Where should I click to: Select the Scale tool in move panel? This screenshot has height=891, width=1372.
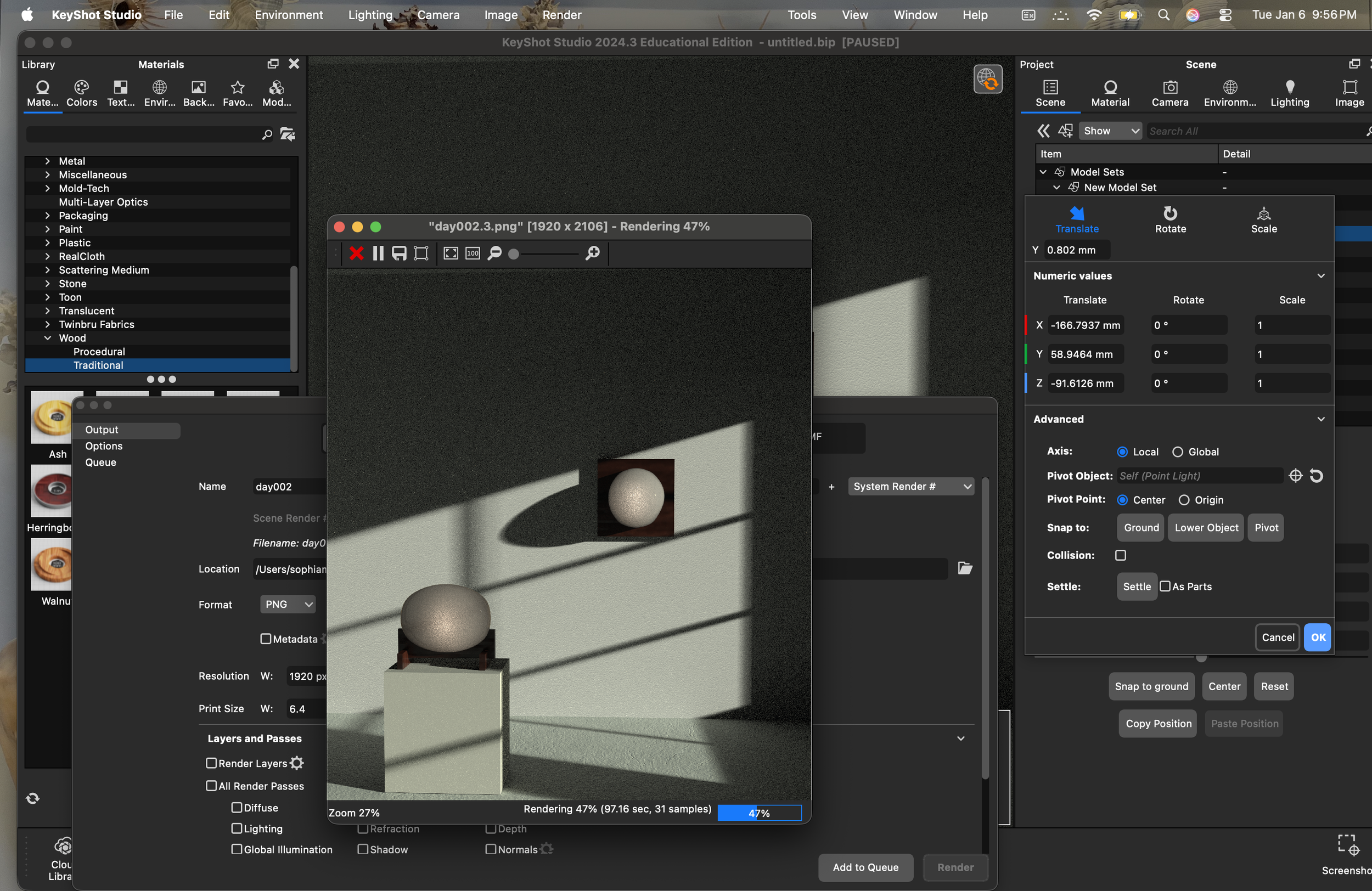(1263, 219)
